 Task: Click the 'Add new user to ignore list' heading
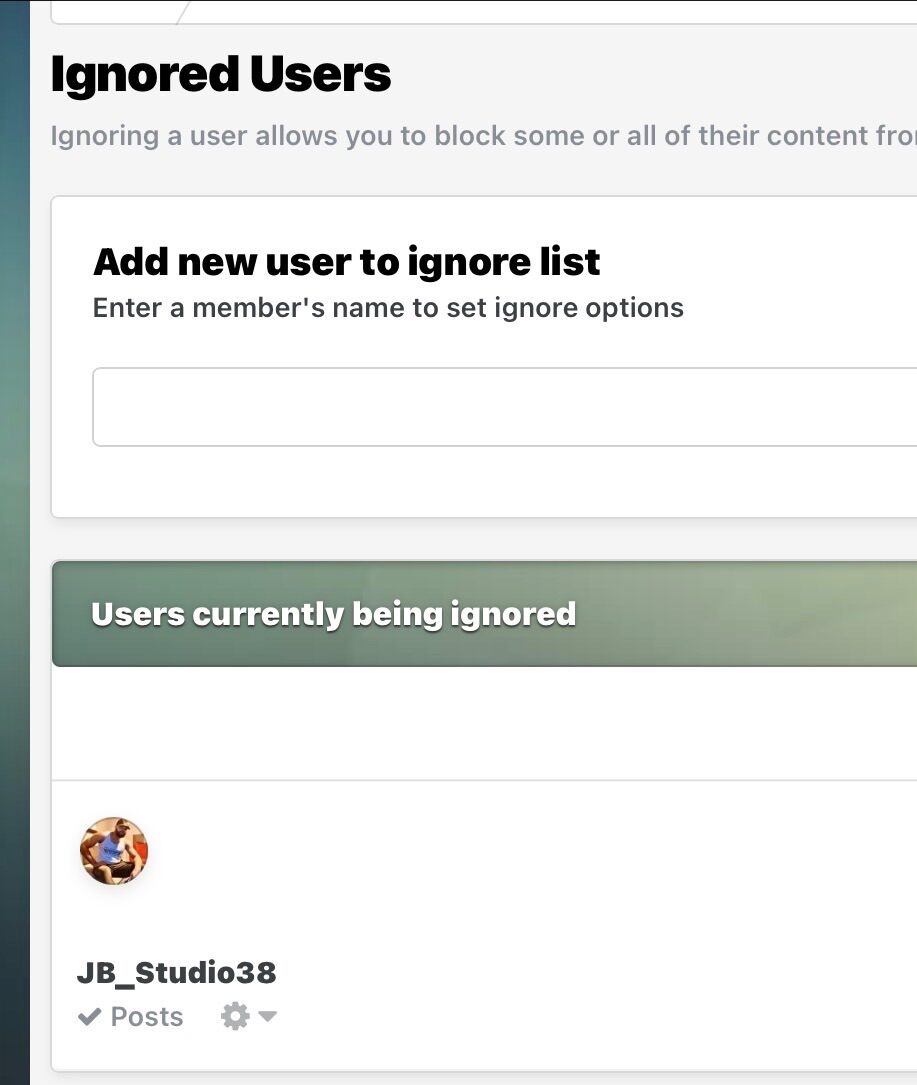(346, 262)
